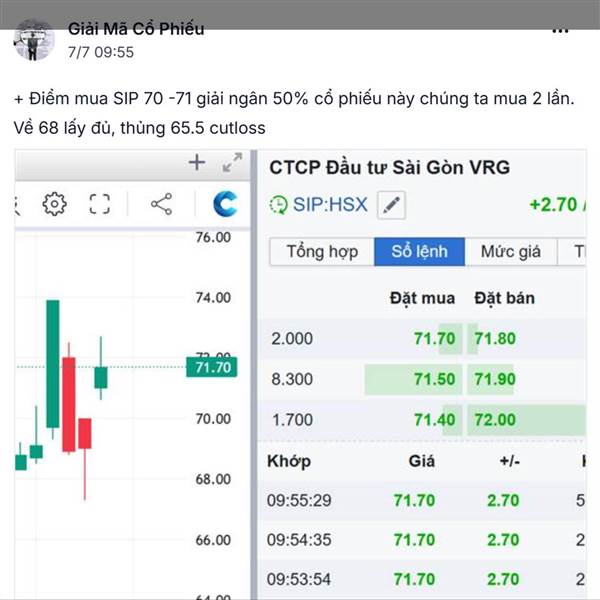The width and height of the screenshot is (600, 600).
Task: Expand chart with diagonal arrows icon
Action: pyautogui.click(x=232, y=163)
